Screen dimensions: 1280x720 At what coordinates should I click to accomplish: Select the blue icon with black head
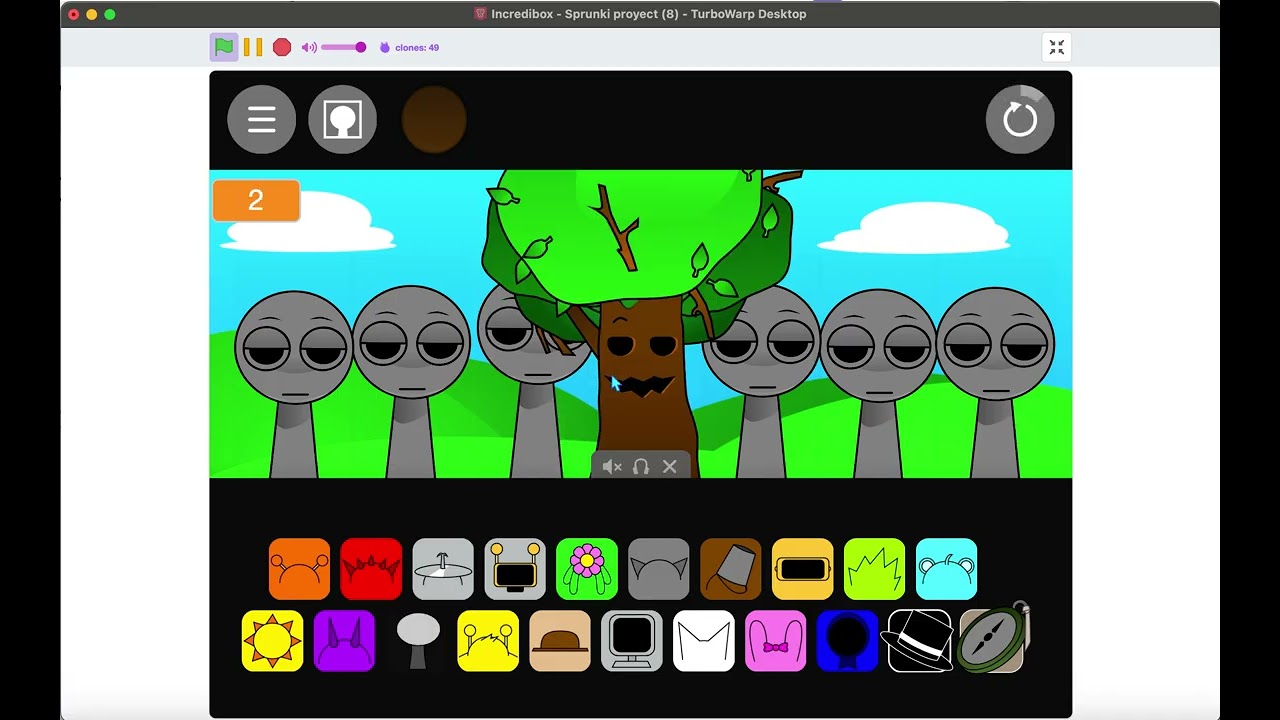click(x=848, y=641)
